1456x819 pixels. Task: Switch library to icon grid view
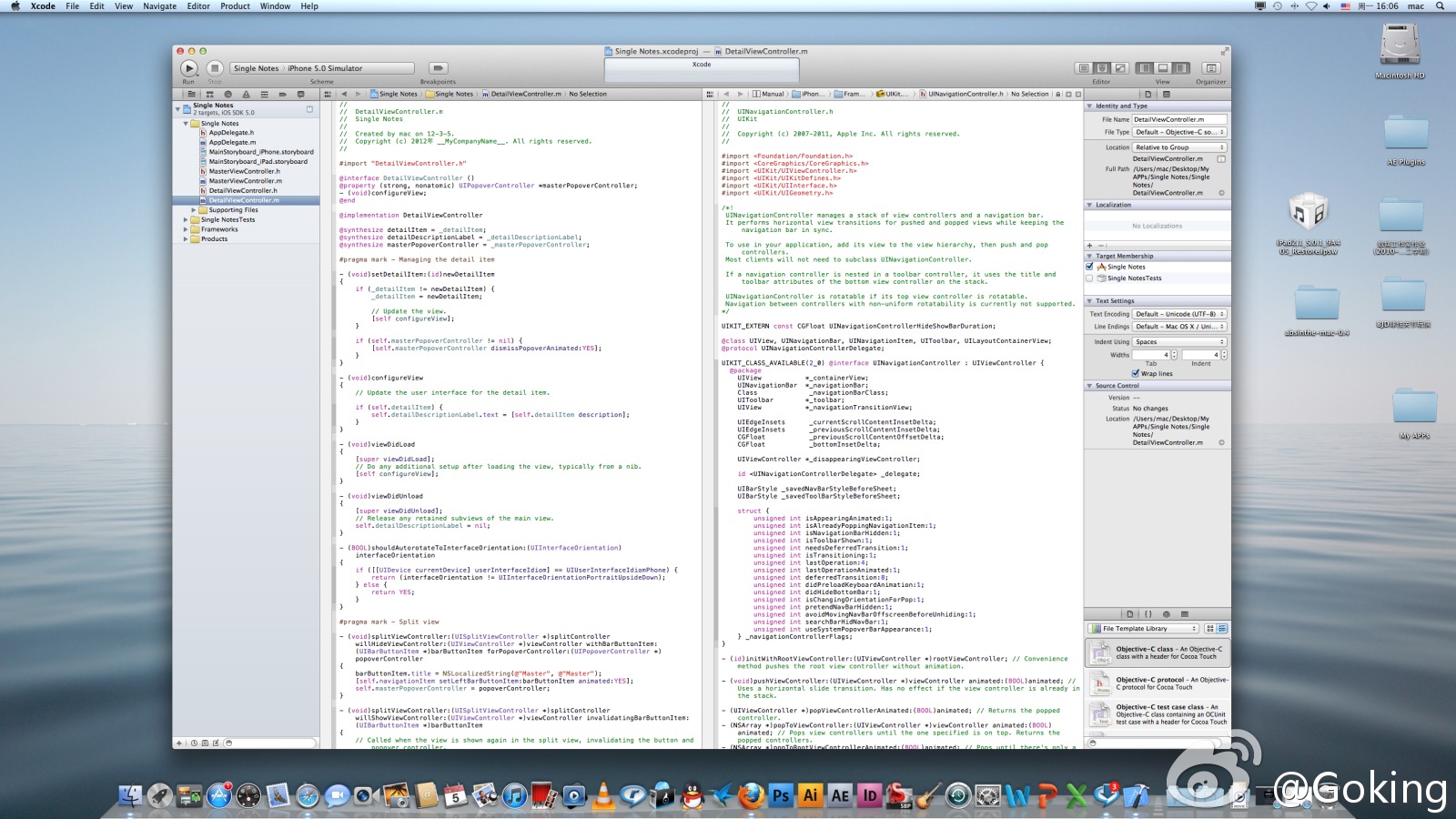(x=1210, y=628)
